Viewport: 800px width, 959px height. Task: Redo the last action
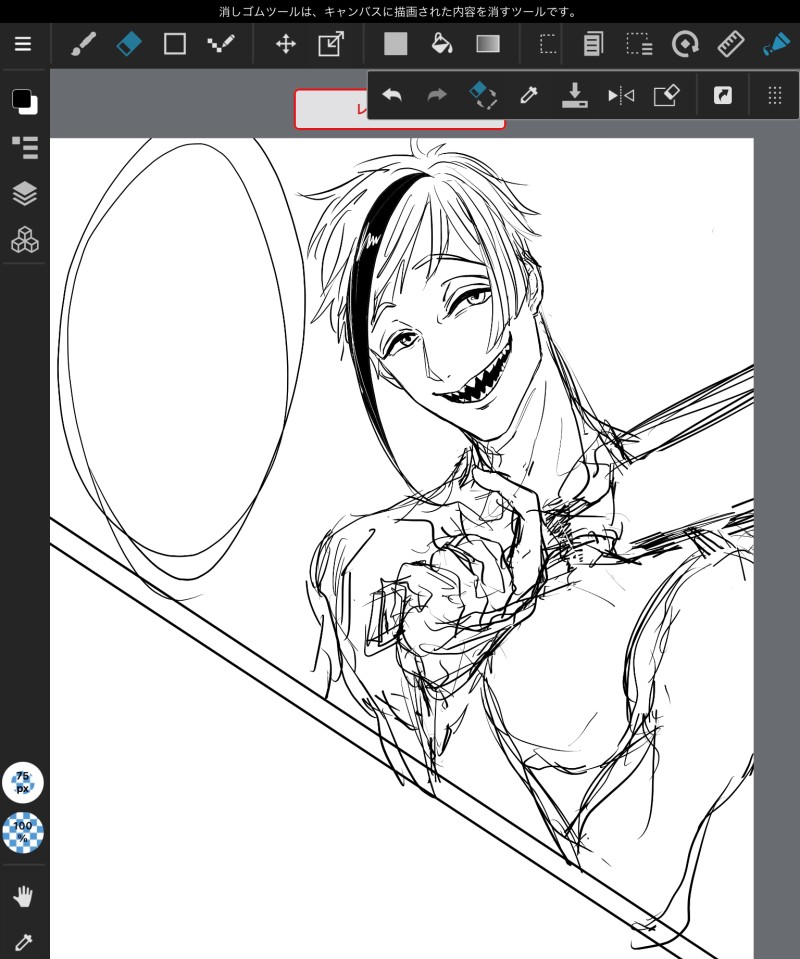tap(437, 95)
